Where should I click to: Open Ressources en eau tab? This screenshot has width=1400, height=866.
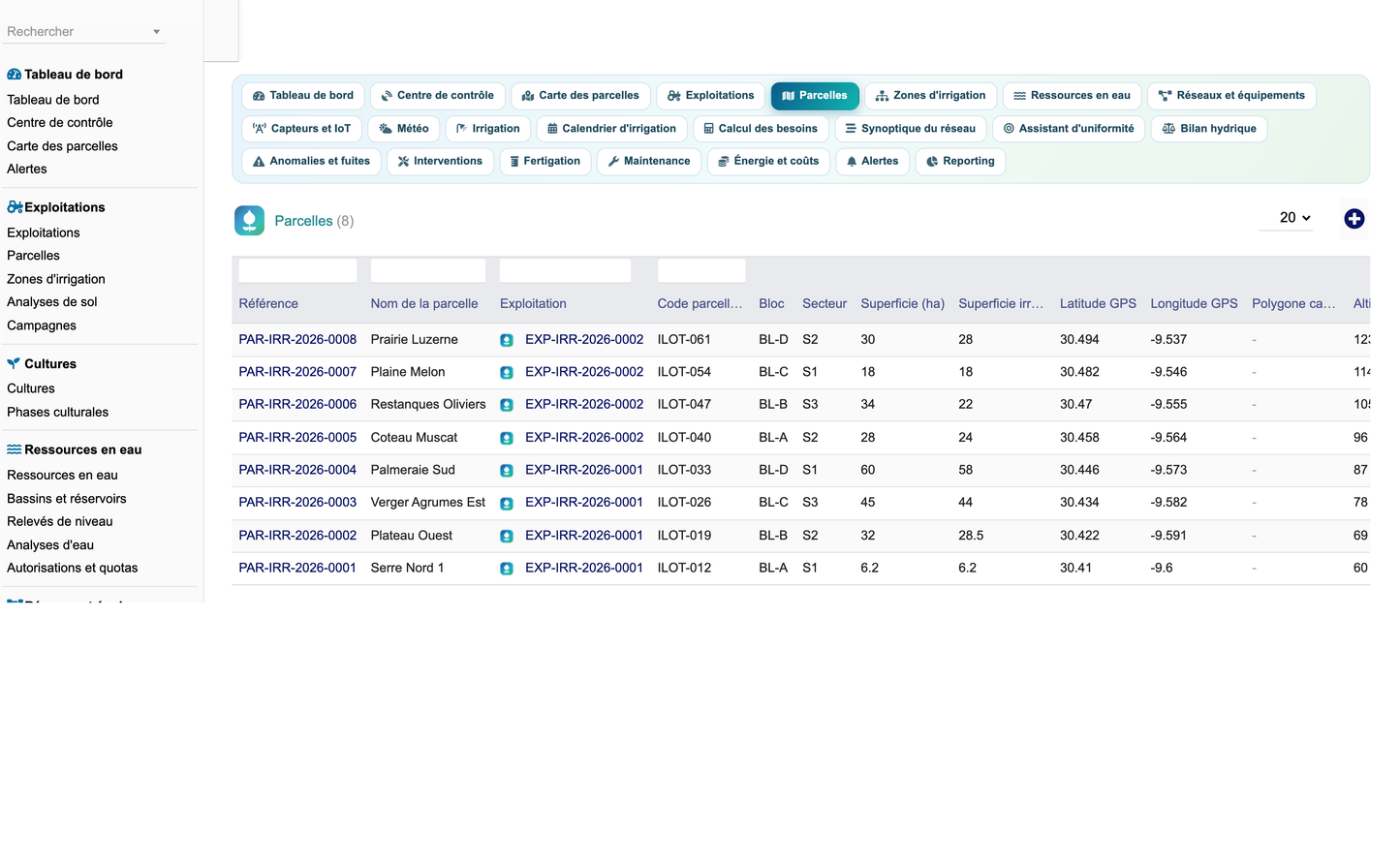(1072, 96)
